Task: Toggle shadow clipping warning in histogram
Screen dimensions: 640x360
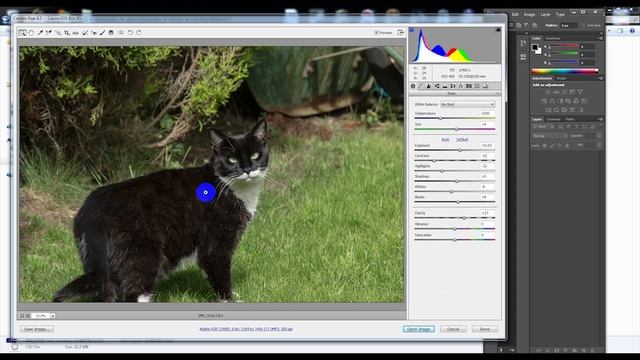Action: point(411,29)
